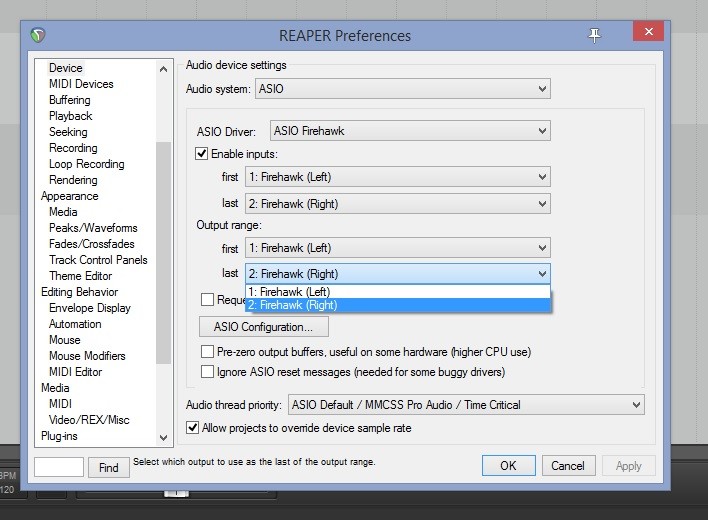Click the category list scroll down arrow
This screenshot has width=708, height=520.
(163, 437)
